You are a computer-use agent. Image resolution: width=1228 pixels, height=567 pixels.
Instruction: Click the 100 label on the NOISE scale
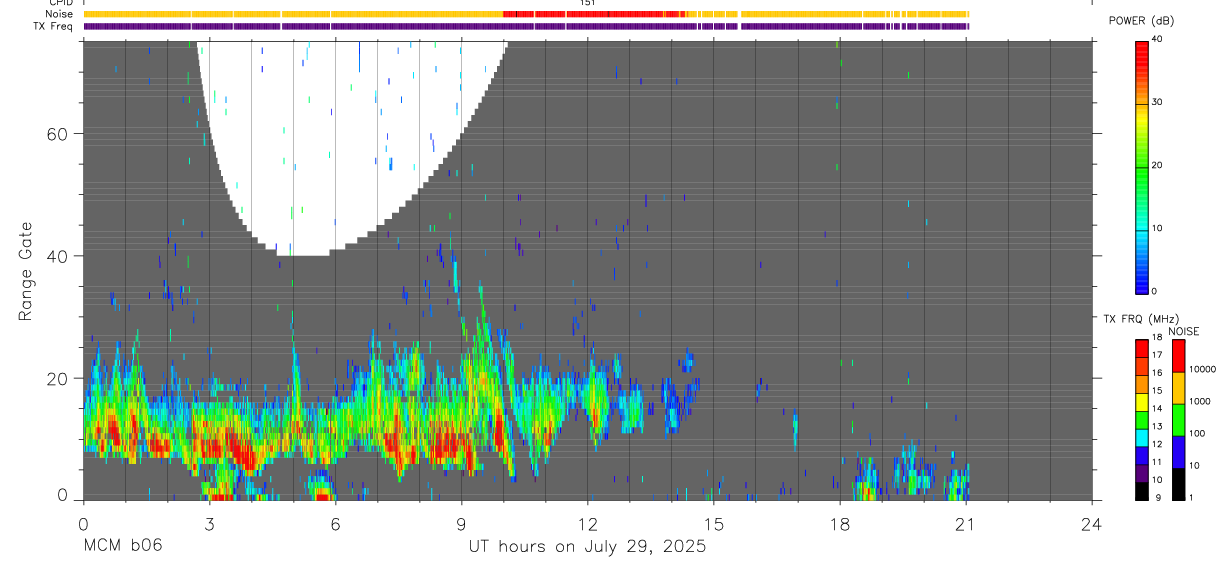1197,433
